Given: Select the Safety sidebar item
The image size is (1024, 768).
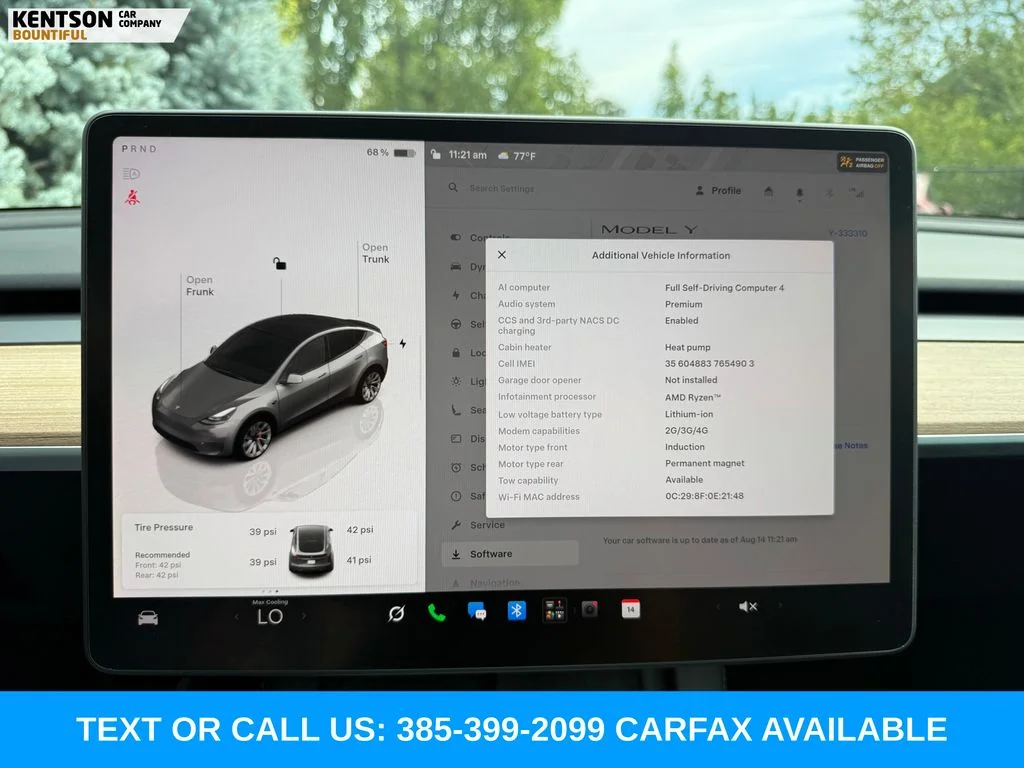Looking at the screenshot, I should tap(467, 496).
